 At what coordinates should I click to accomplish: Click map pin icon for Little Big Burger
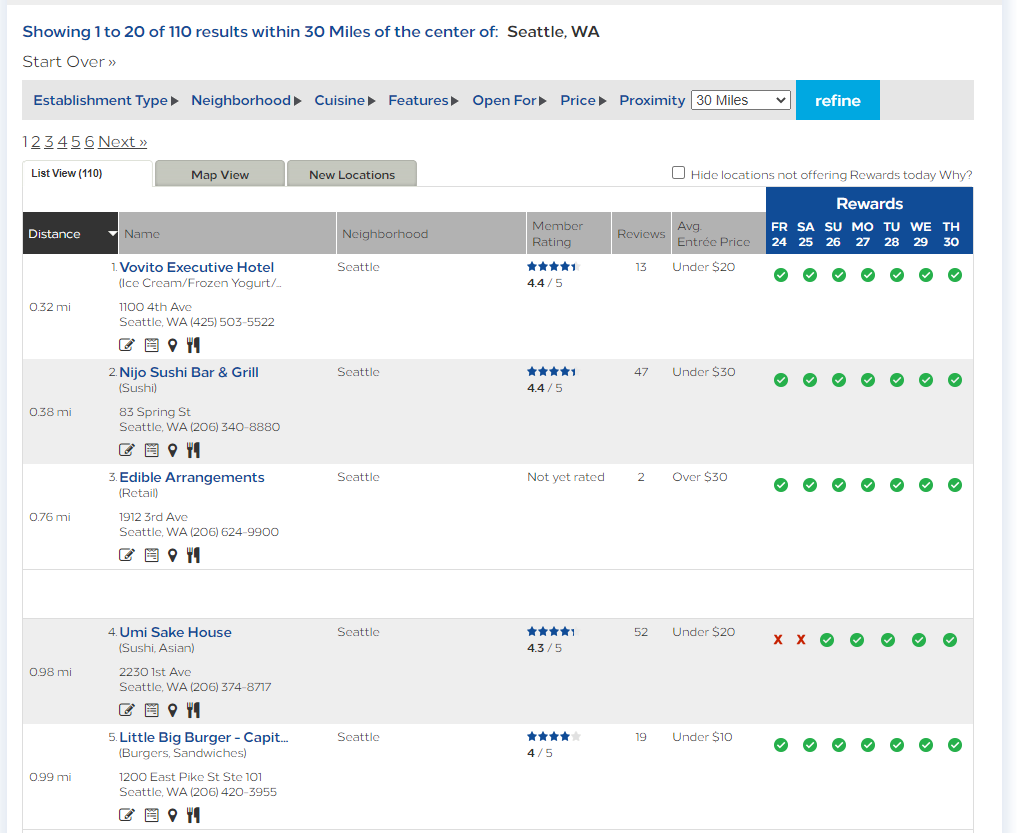coord(173,815)
